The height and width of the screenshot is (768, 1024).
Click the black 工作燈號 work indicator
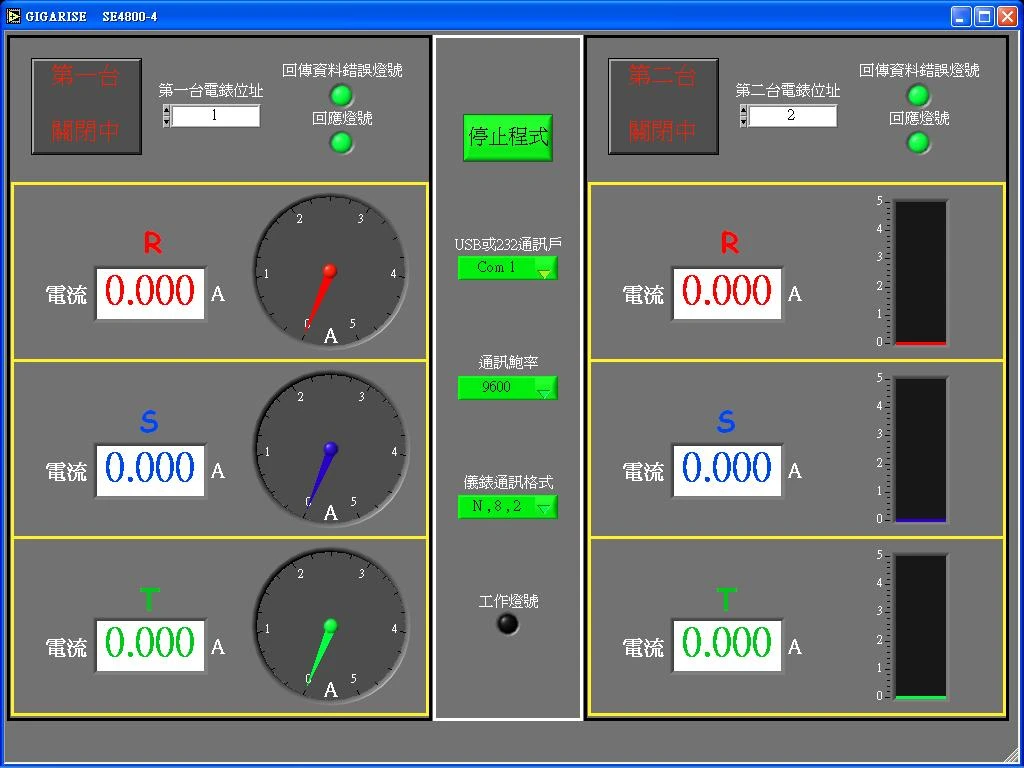point(507,624)
